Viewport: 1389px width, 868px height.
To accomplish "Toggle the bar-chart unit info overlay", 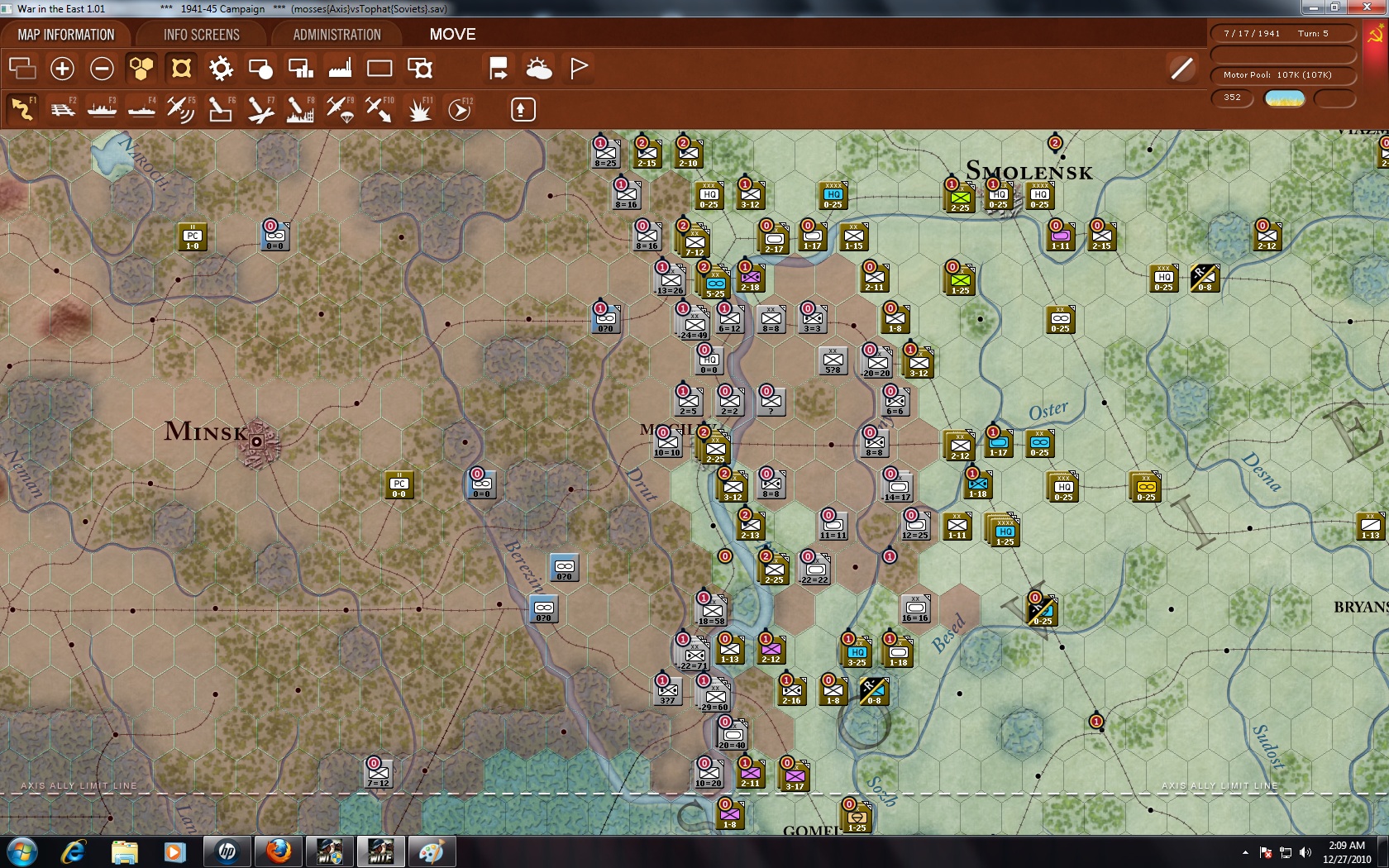I will click(x=300, y=69).
